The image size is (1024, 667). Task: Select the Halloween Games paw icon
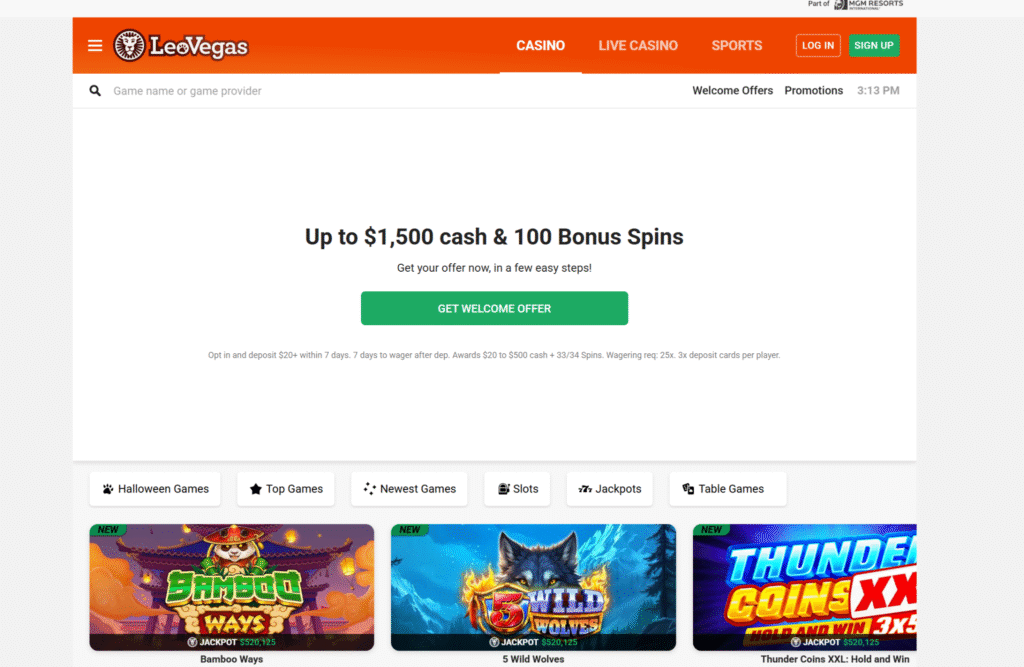(x=108, y=489)
